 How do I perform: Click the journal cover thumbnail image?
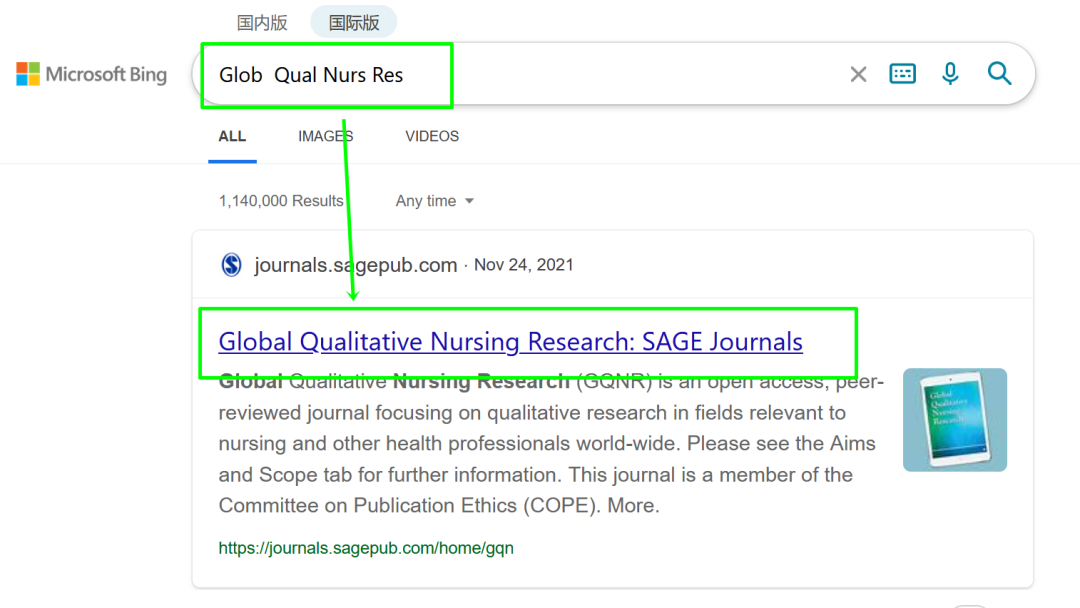pos(955,420)
